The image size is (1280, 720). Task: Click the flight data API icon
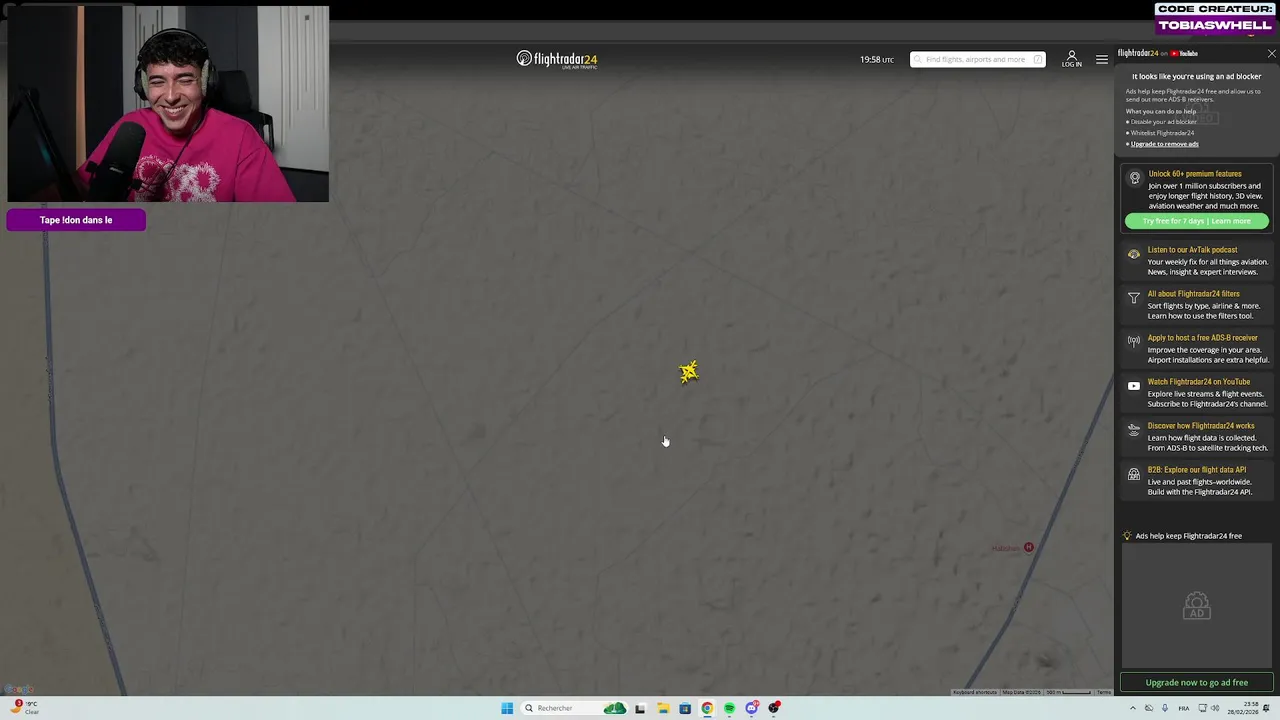click(x=1133, y=474)
